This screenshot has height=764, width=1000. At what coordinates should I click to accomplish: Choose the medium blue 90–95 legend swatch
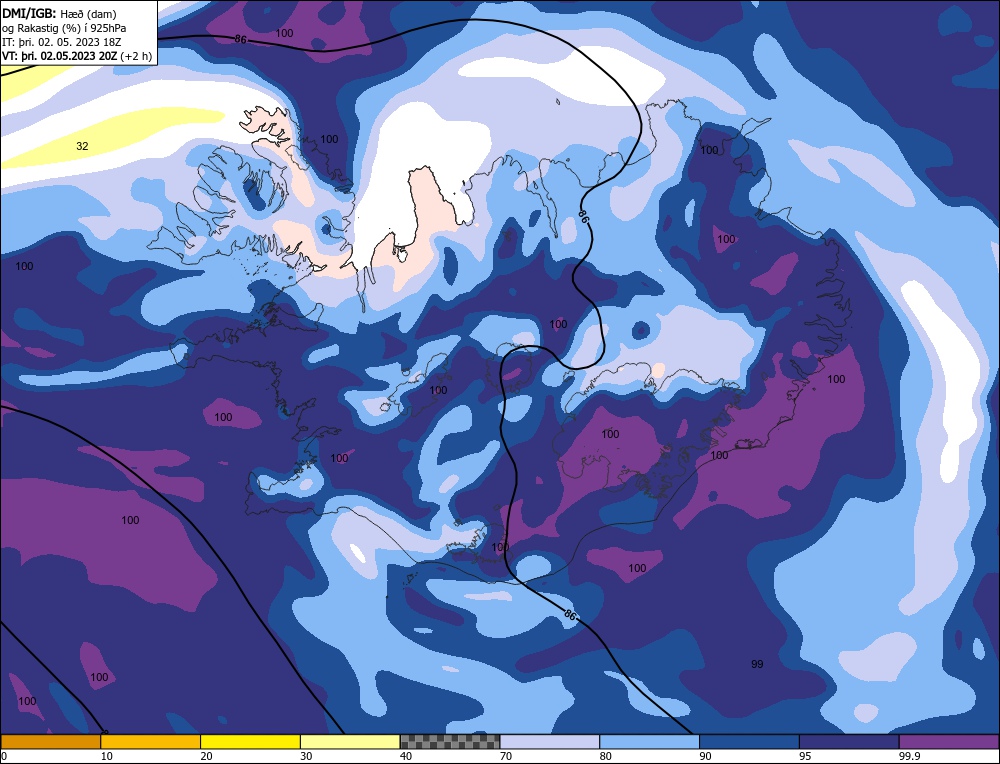coord(749,742)
